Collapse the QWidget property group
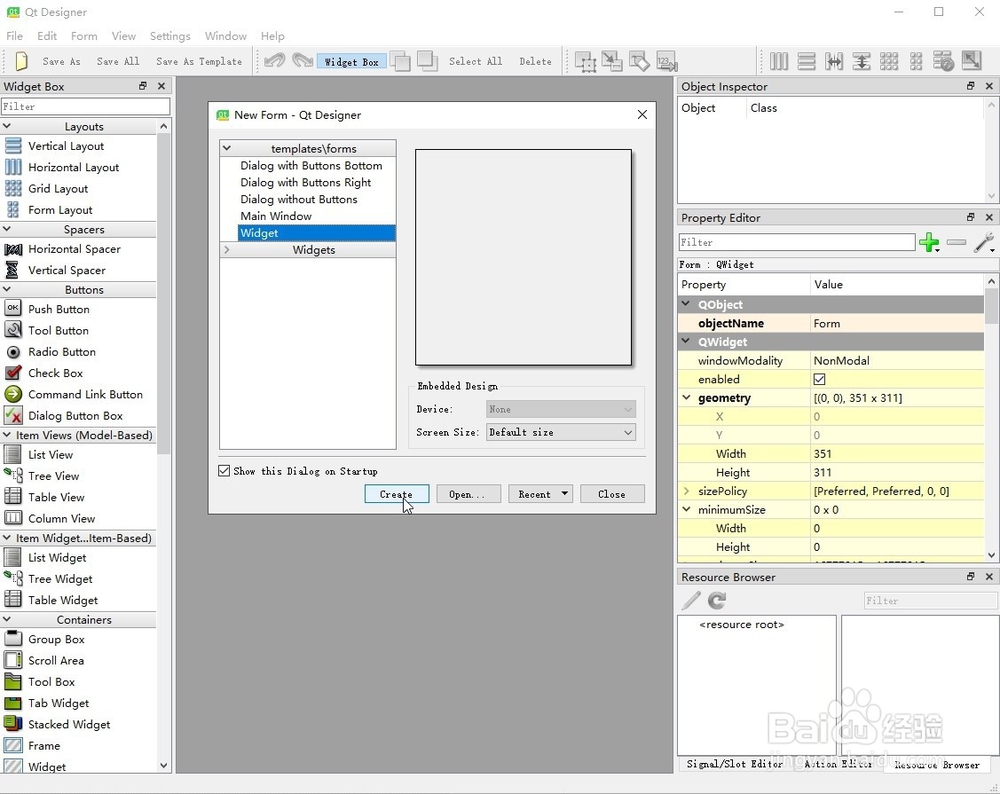The image size is (1000, 794). click(x=686, y=342)
